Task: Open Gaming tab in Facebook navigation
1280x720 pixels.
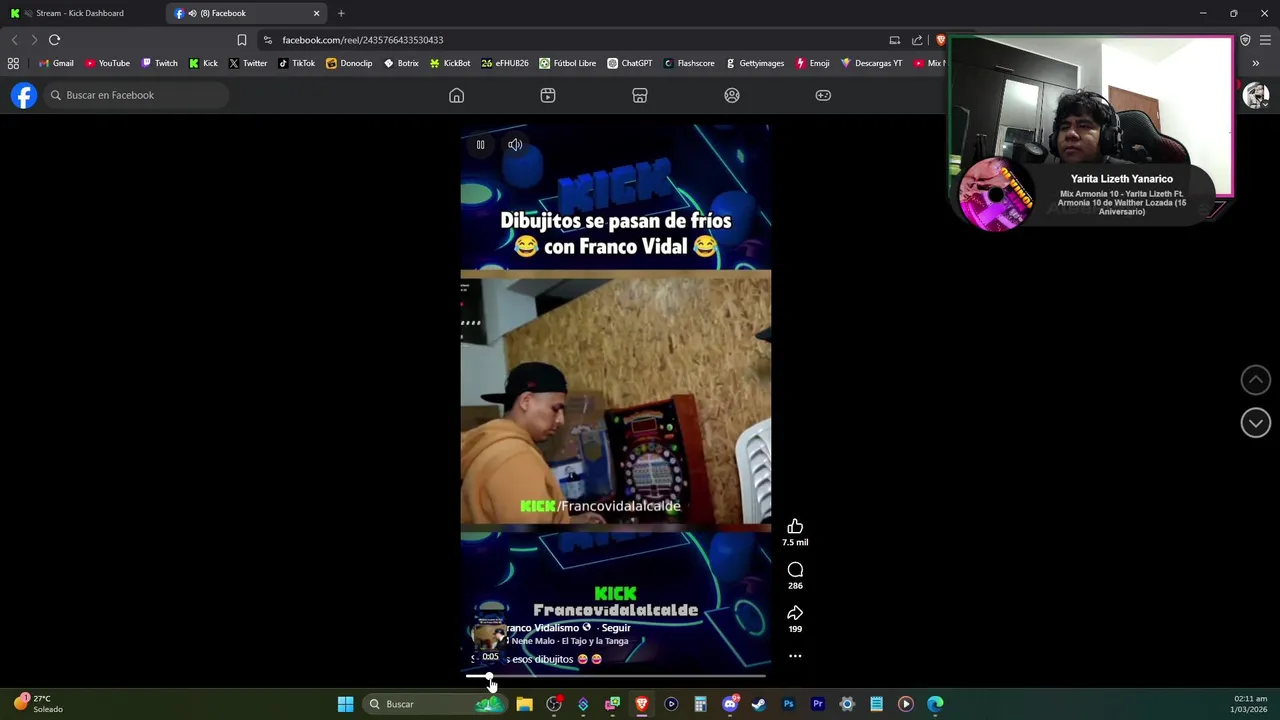Action: coord(823,95)
